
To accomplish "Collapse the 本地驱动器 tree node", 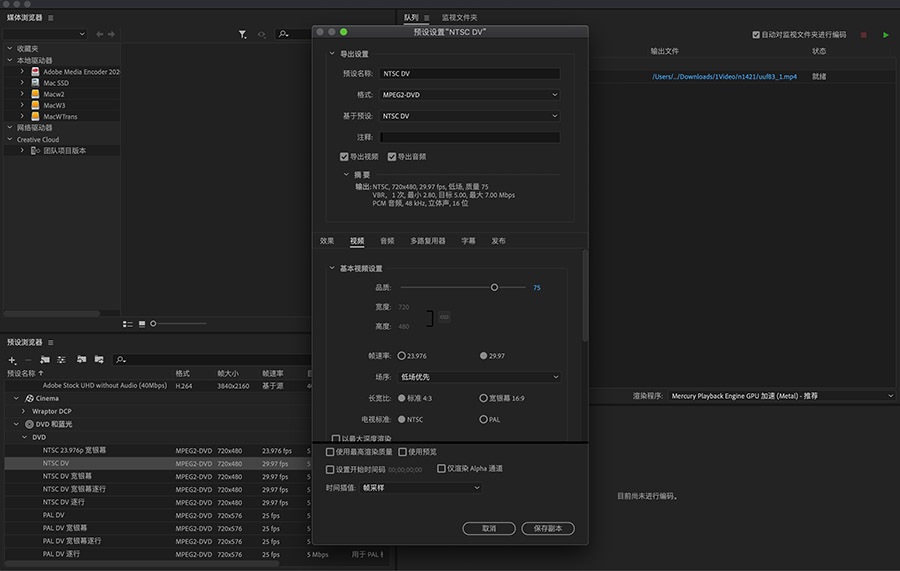I will [10, 60].
